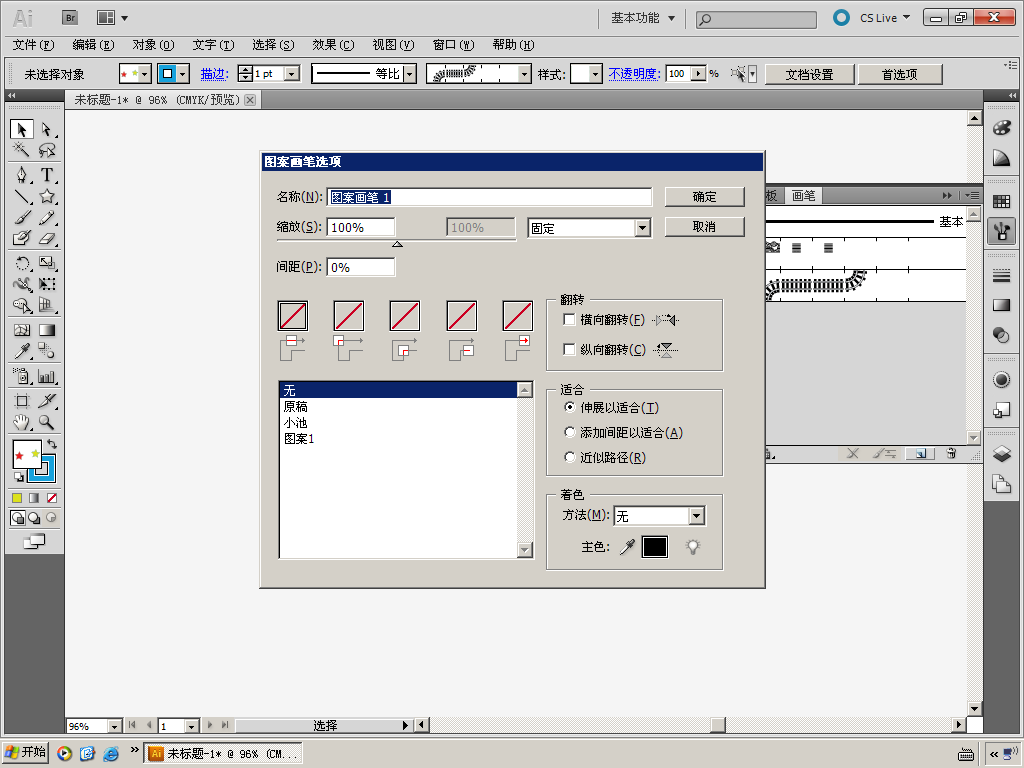Open the 固定 scale options dropdown
Viewport: 1024px width, 768px height.
coord(642,228)
